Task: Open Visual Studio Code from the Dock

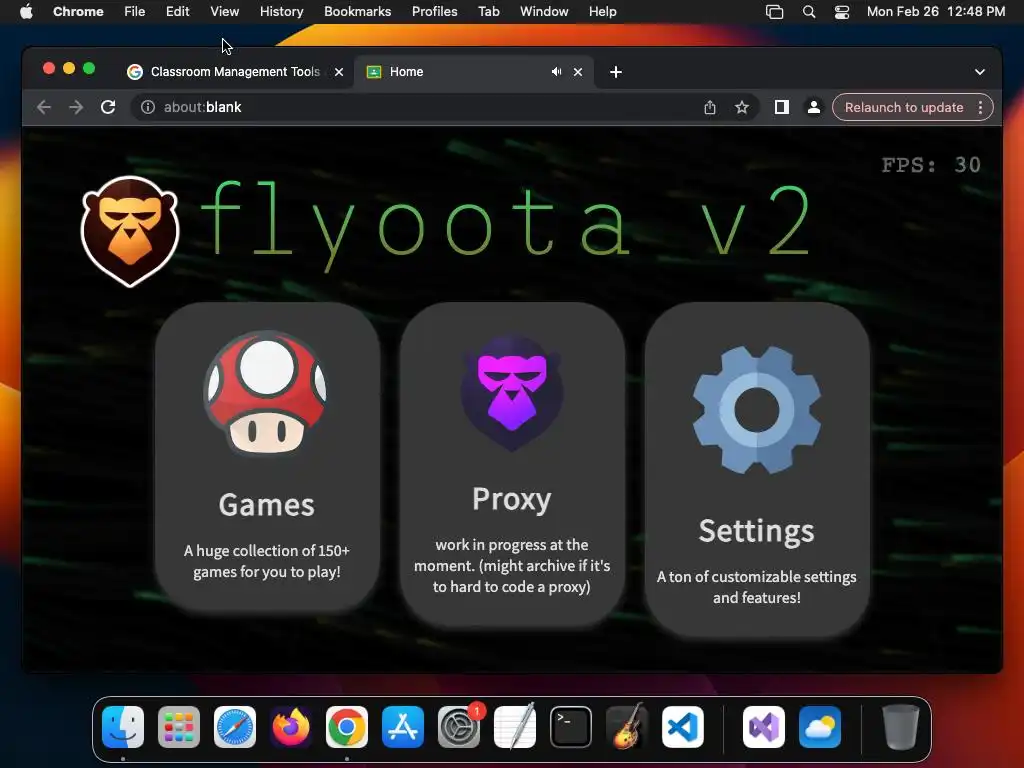Action: click(682, 727)
